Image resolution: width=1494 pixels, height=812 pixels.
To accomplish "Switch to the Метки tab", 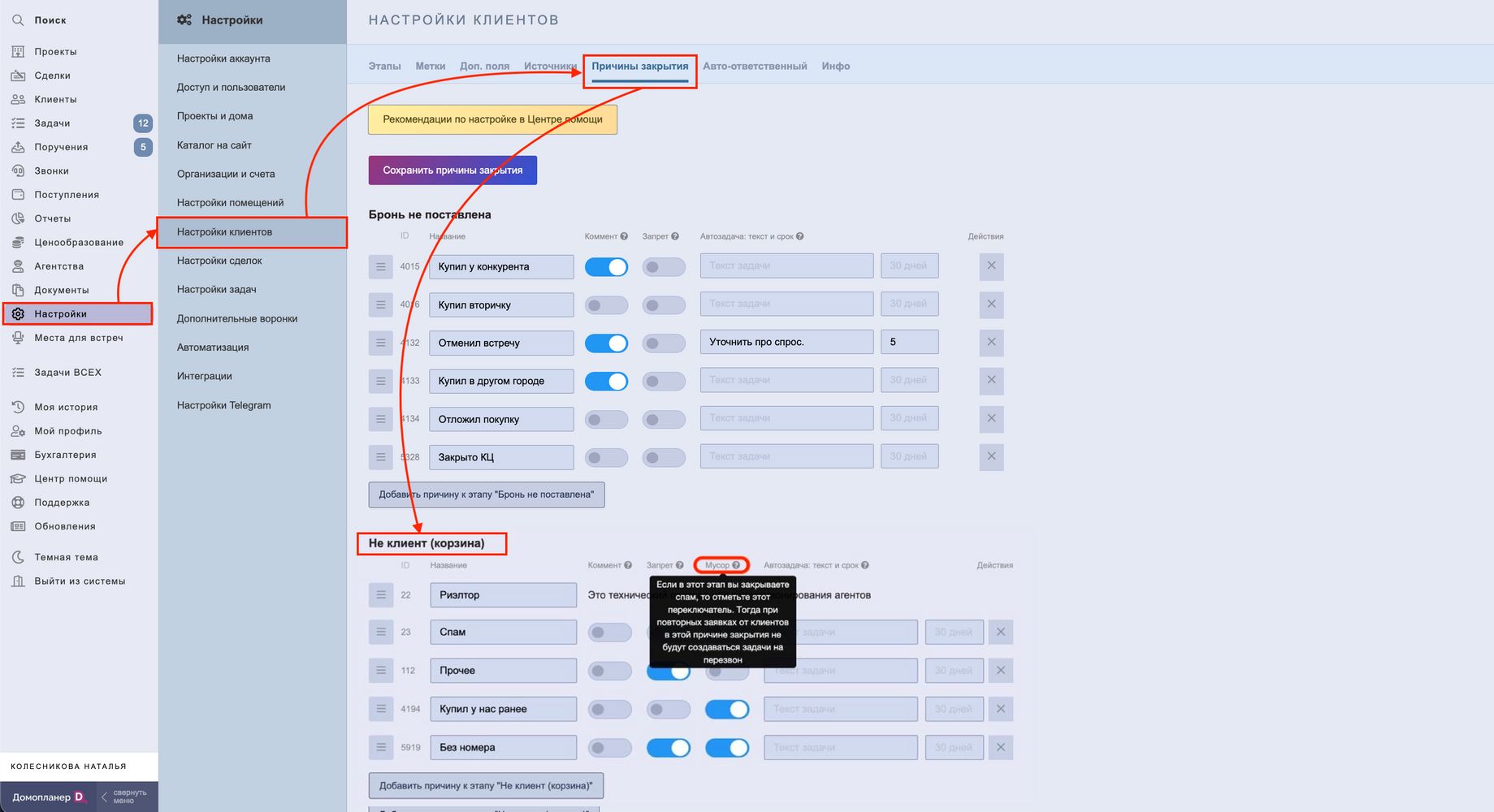I will click(431, 67).
